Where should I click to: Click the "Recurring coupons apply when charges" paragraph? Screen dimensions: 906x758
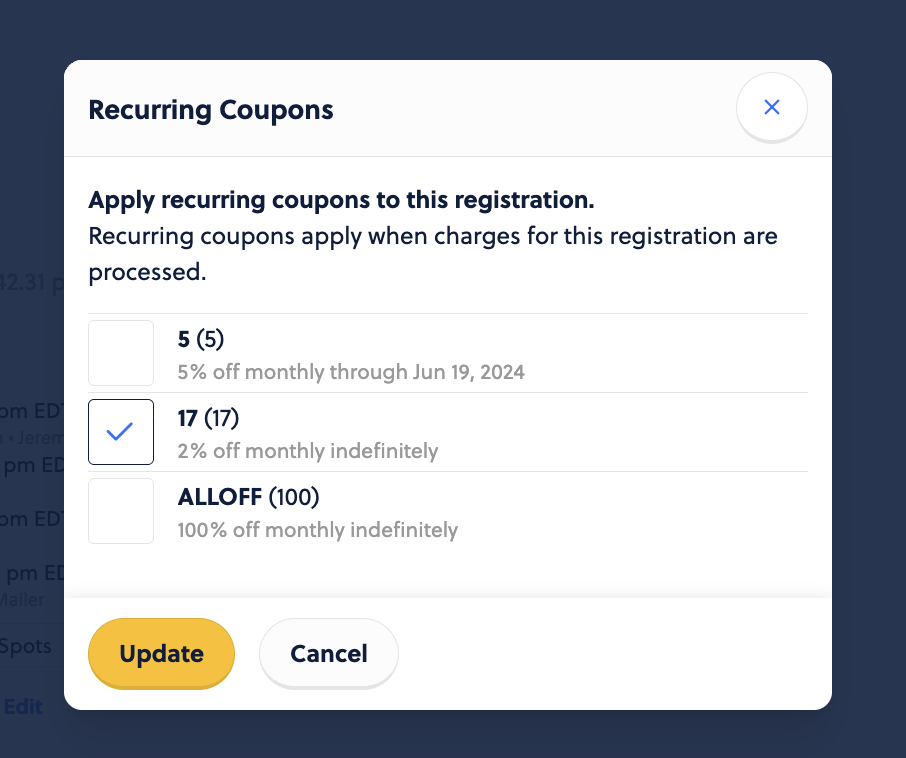(x=433, y=254)
